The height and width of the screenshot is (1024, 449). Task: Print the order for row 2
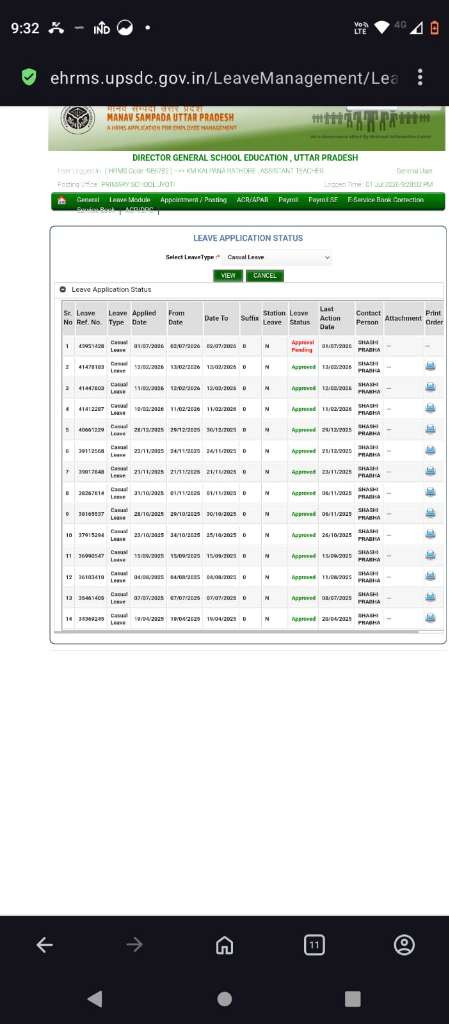430,366
